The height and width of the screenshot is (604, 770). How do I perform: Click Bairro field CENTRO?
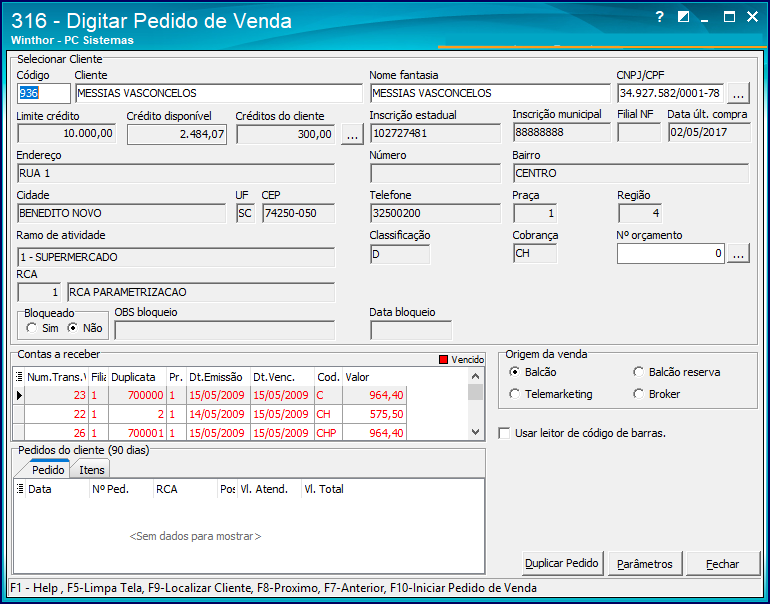click(x=631, y=173)
